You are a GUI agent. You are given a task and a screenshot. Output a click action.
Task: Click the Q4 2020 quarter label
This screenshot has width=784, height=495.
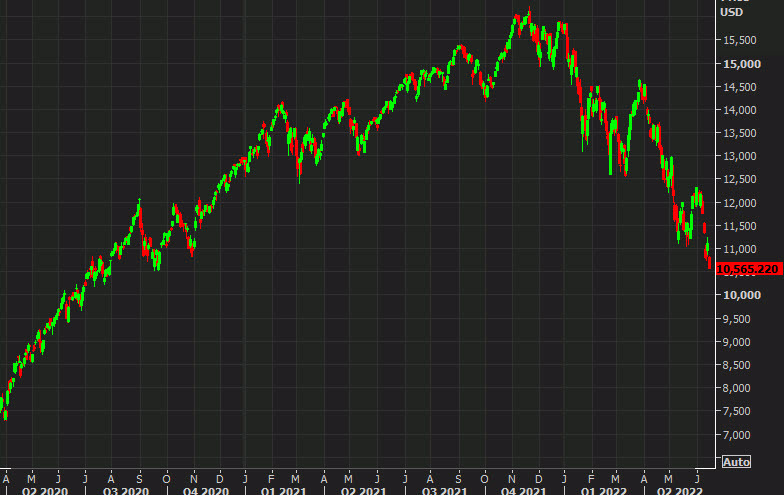tap(206, 490)
